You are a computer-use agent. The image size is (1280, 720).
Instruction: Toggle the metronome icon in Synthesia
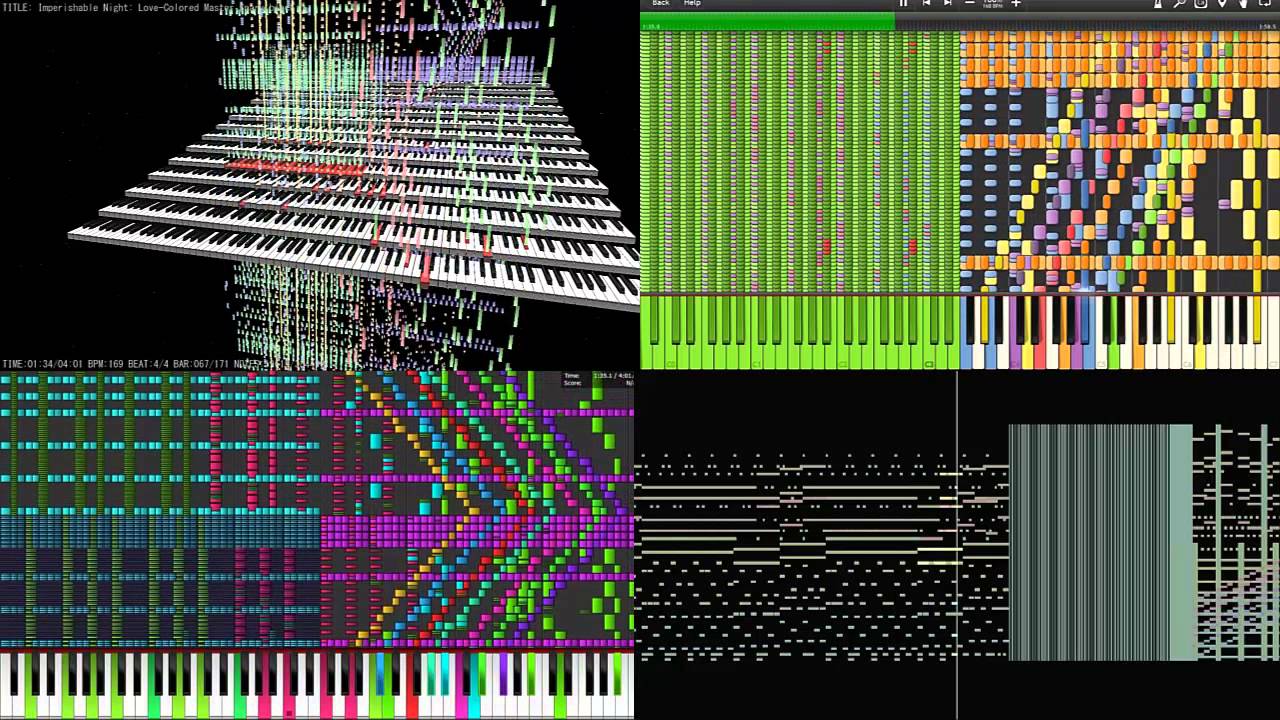click(x=1158, y=4)
